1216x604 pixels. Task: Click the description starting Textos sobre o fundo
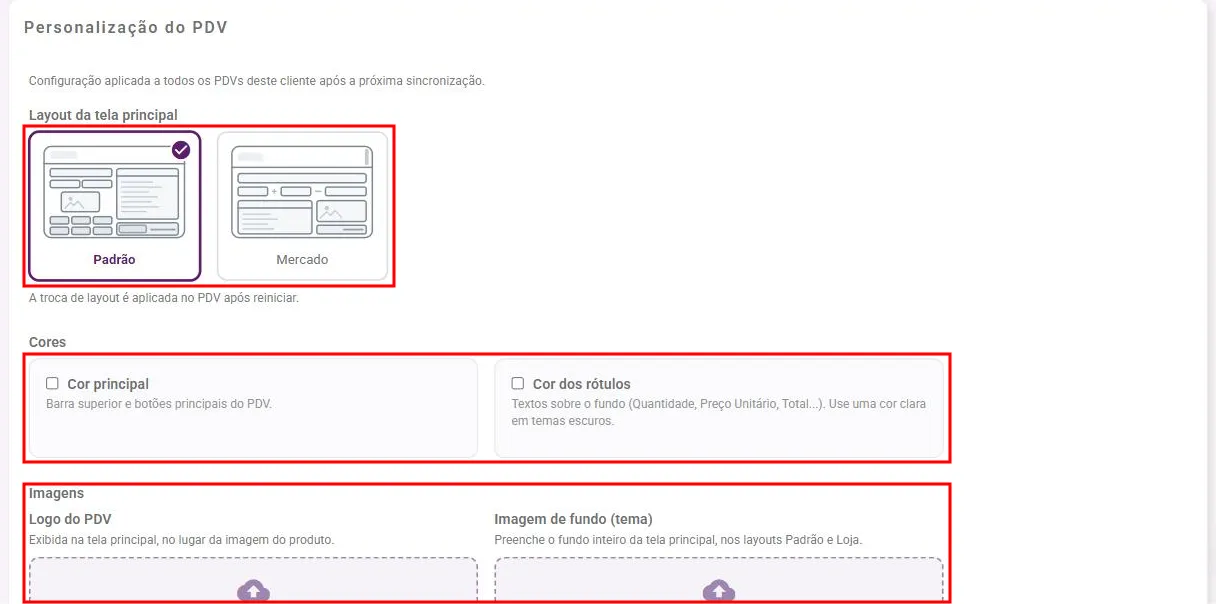[x=719, y=413]
